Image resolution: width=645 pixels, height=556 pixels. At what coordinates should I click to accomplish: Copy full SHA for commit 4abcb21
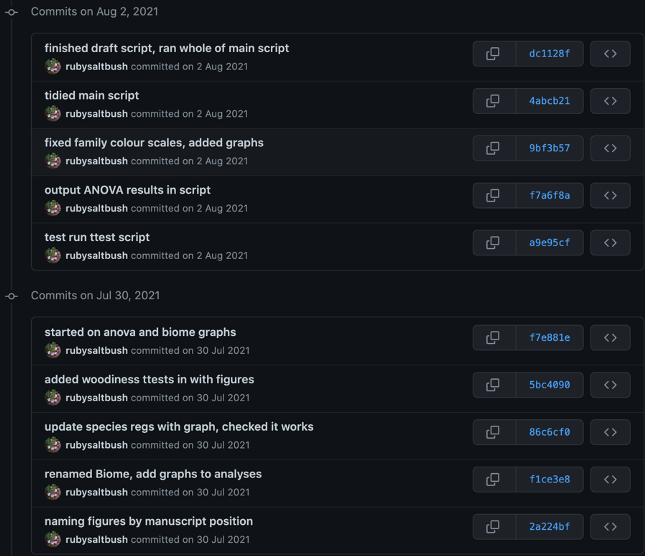point(493,101)
